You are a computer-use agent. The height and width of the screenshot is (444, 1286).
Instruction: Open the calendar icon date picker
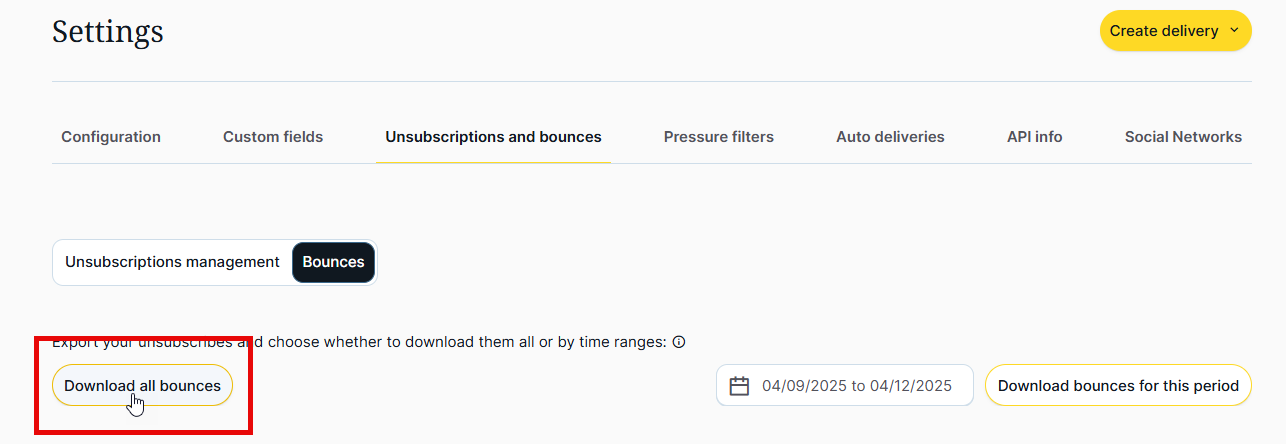[739, 386]
